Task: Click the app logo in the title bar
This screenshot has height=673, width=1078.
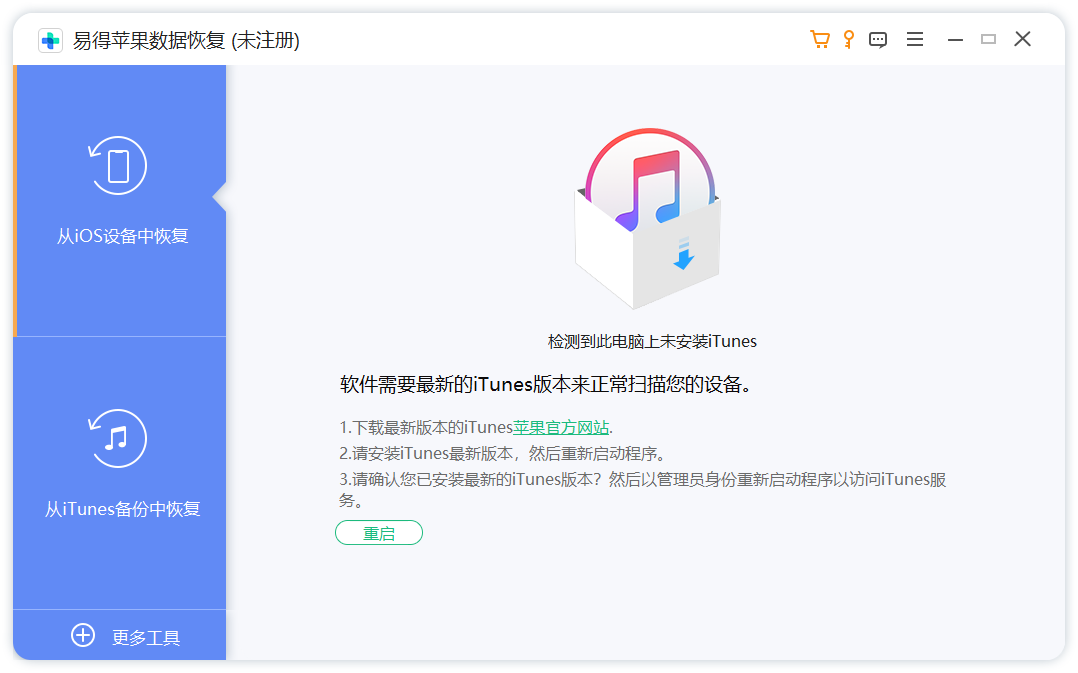Action: point(51,40)
